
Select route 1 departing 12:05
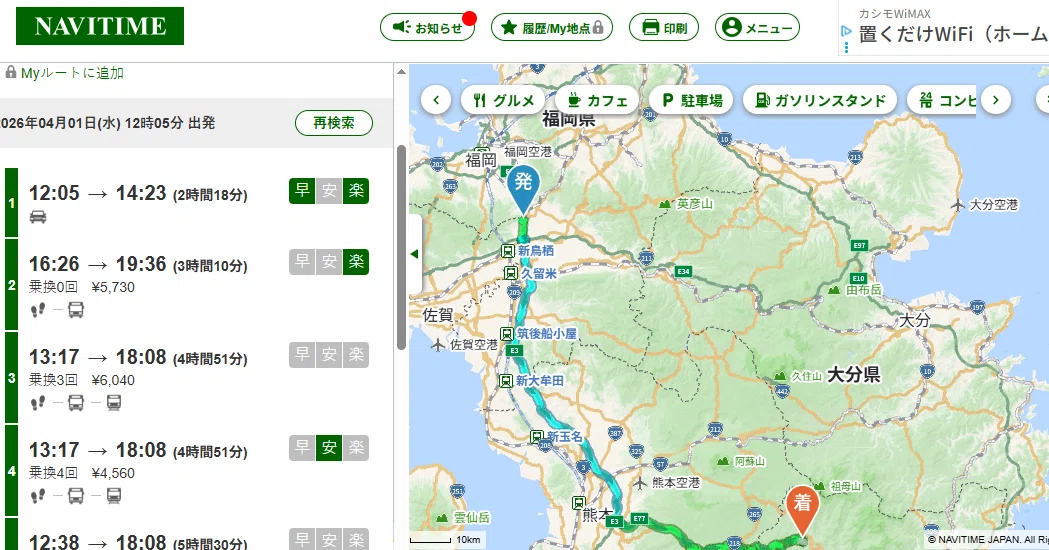[199, 203]
